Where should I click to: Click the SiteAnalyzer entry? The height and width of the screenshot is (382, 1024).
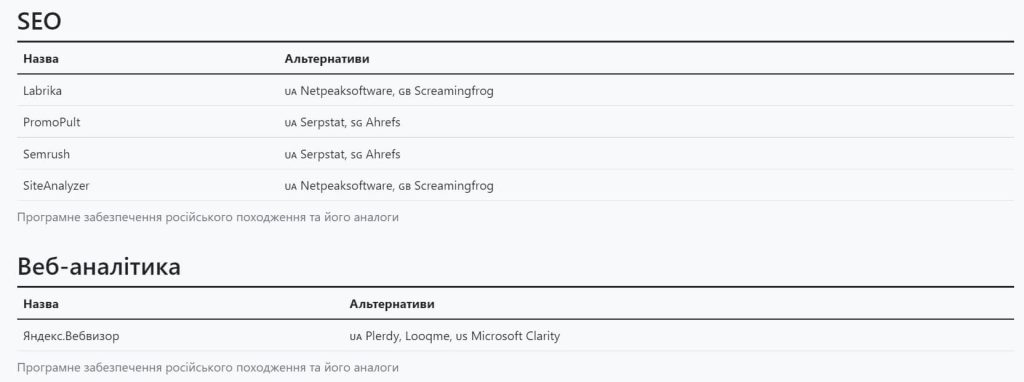point(56,186)
